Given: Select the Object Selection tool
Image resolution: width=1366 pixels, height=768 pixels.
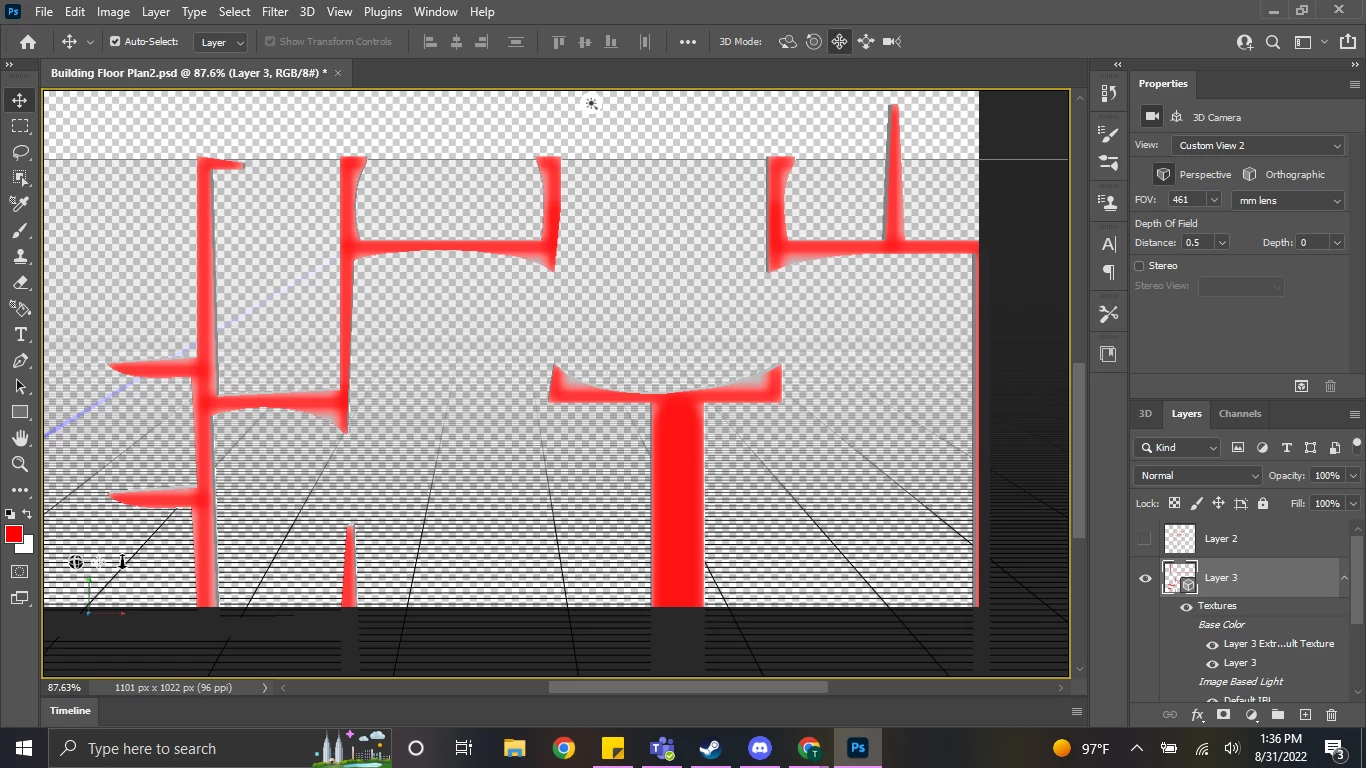Looking at the screenshot, I should click(20, 178).
